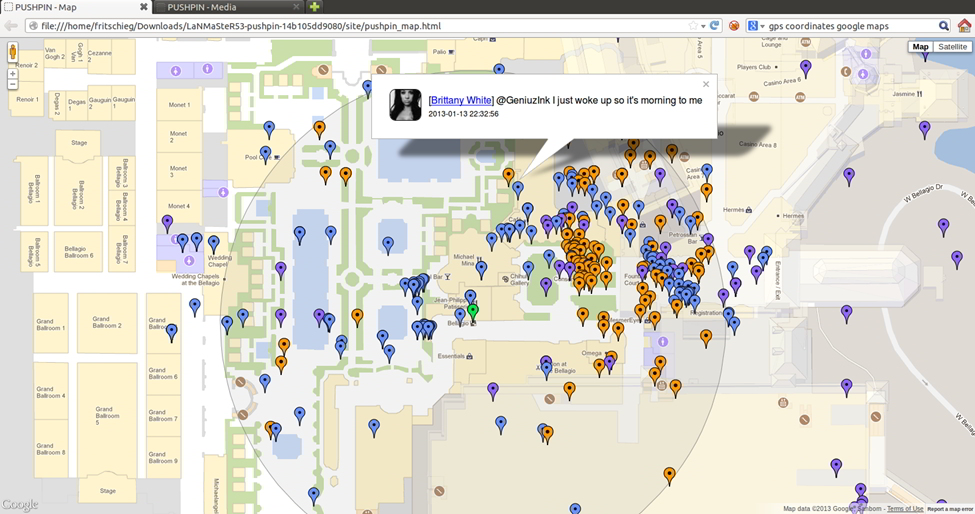
Task: Click Brittany White's profile photo thumbnail
Action: pos(405,104)
